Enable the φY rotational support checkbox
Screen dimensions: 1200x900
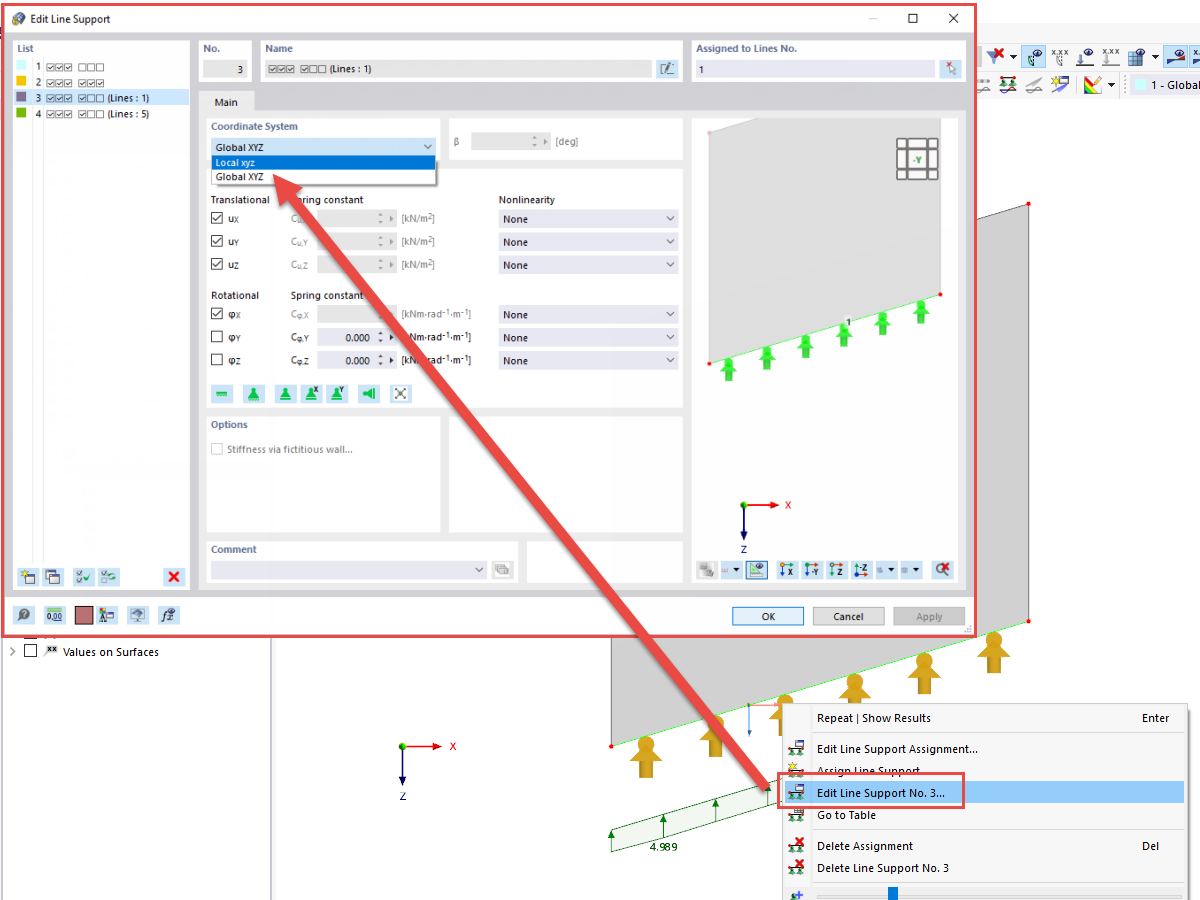point(217,337)
